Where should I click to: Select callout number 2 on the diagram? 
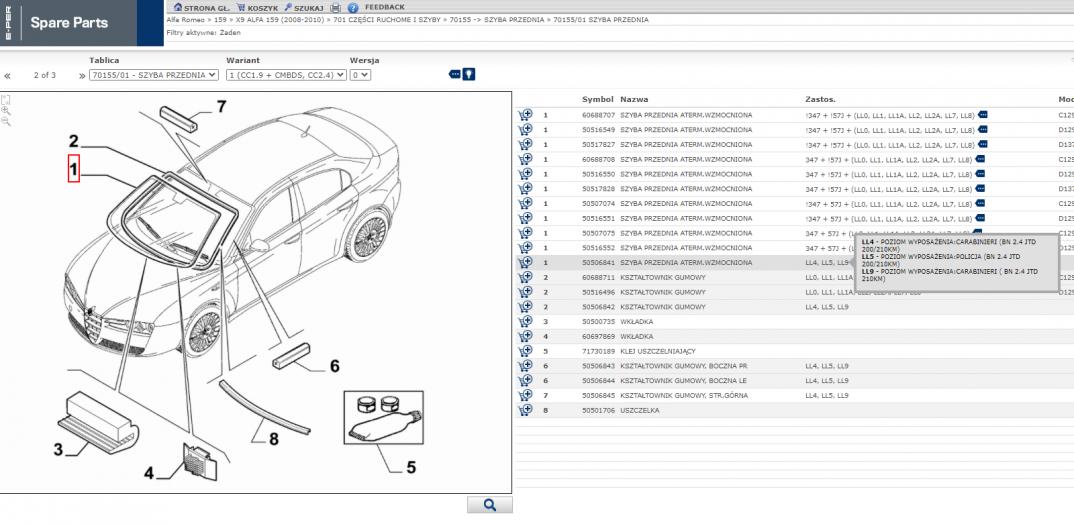[x=74, y=142]
